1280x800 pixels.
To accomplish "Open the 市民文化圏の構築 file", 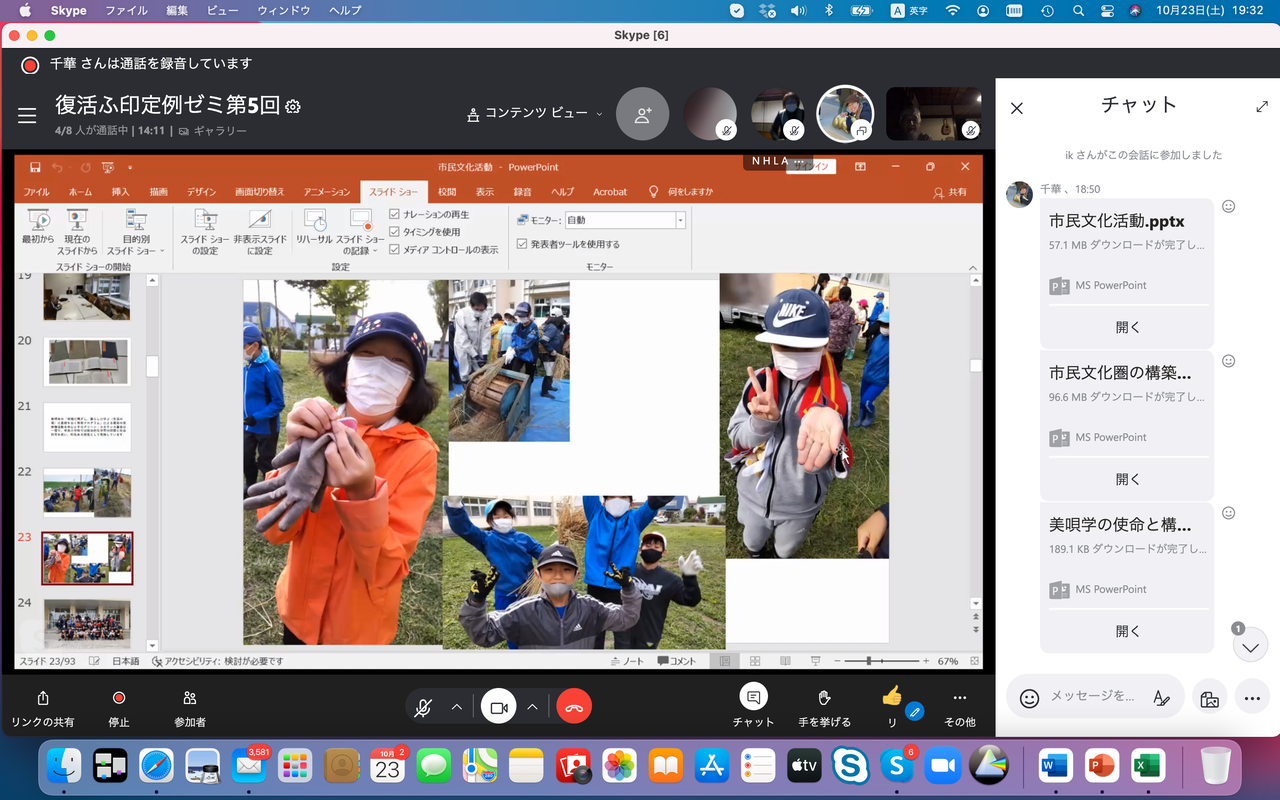I will [1127, 479].
